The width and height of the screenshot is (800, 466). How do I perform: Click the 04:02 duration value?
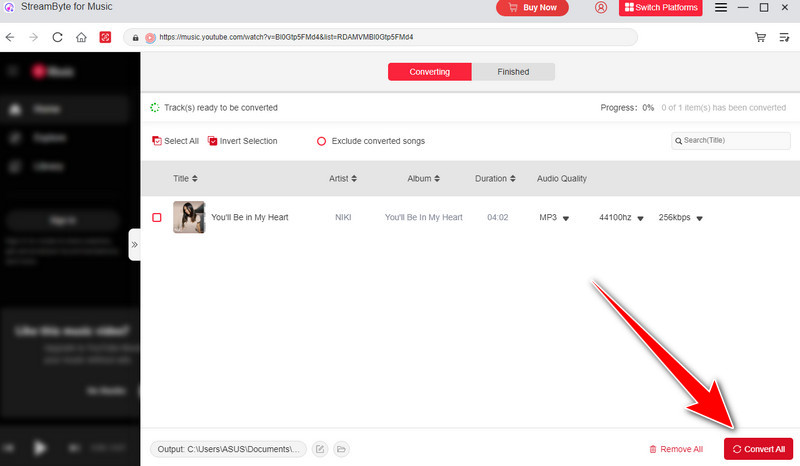[x=497, y=217]
